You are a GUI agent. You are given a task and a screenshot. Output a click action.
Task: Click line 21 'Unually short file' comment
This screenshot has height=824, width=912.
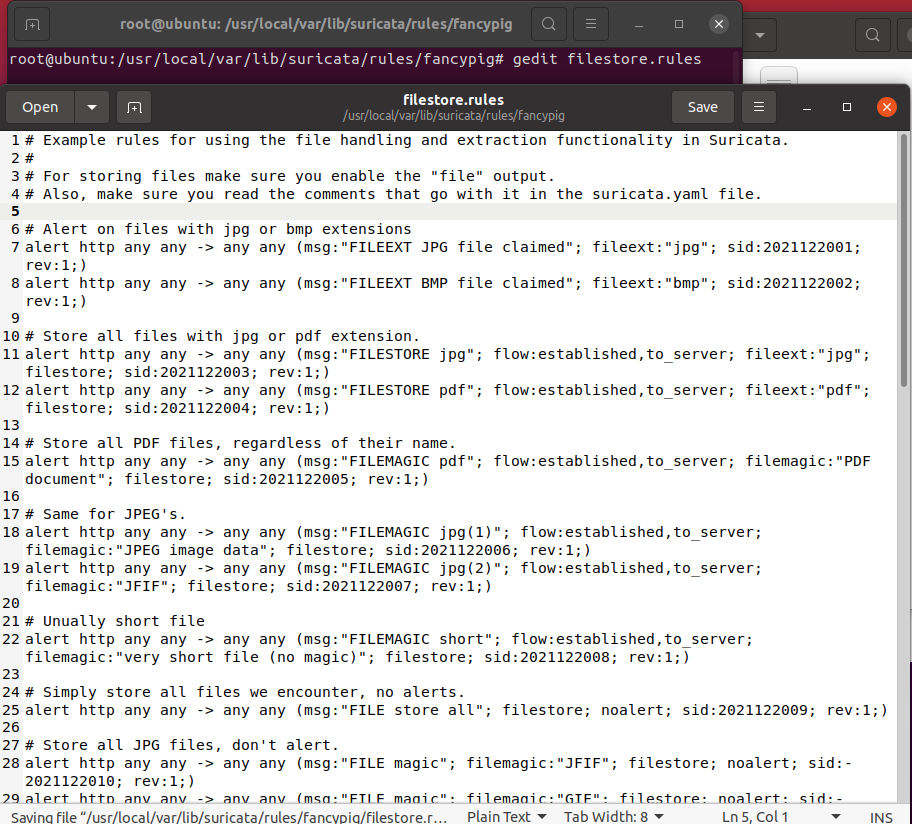coord(115,621)
